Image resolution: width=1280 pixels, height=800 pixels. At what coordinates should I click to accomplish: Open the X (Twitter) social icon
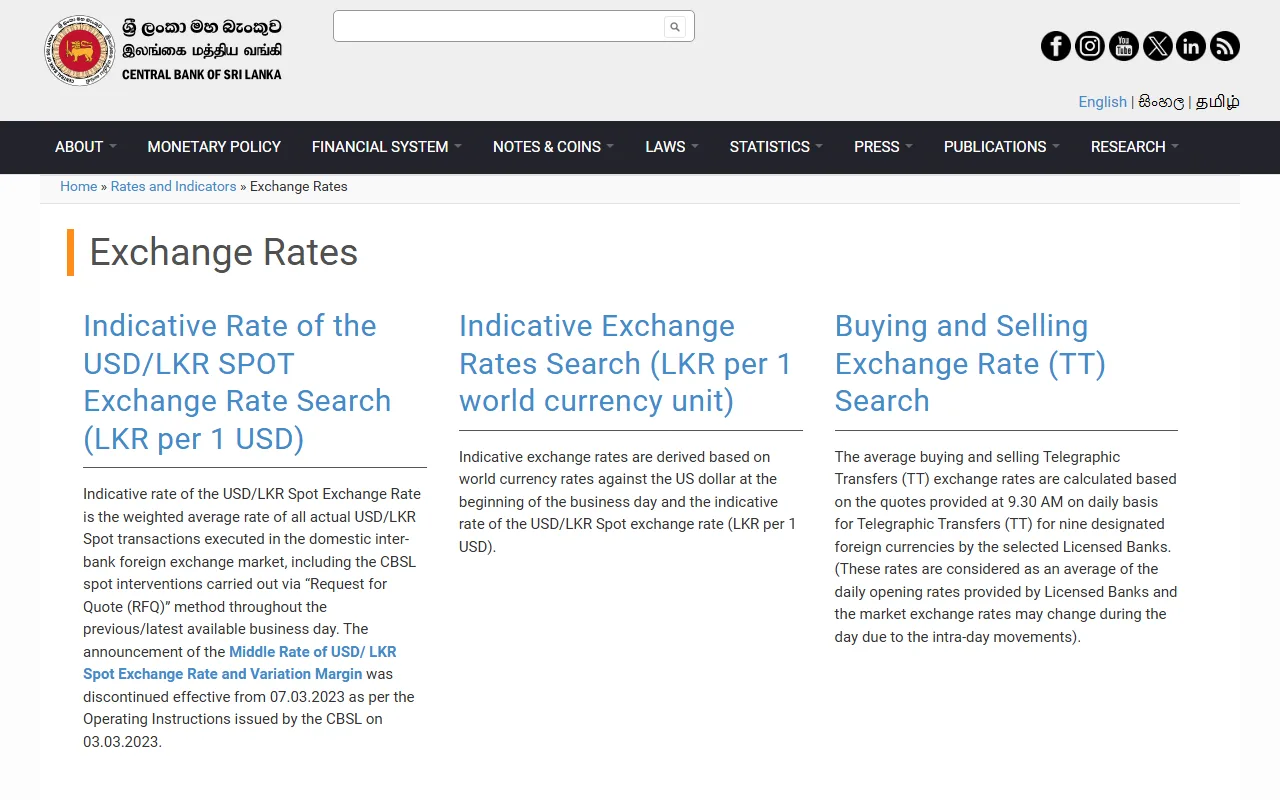click(1158, 46)
